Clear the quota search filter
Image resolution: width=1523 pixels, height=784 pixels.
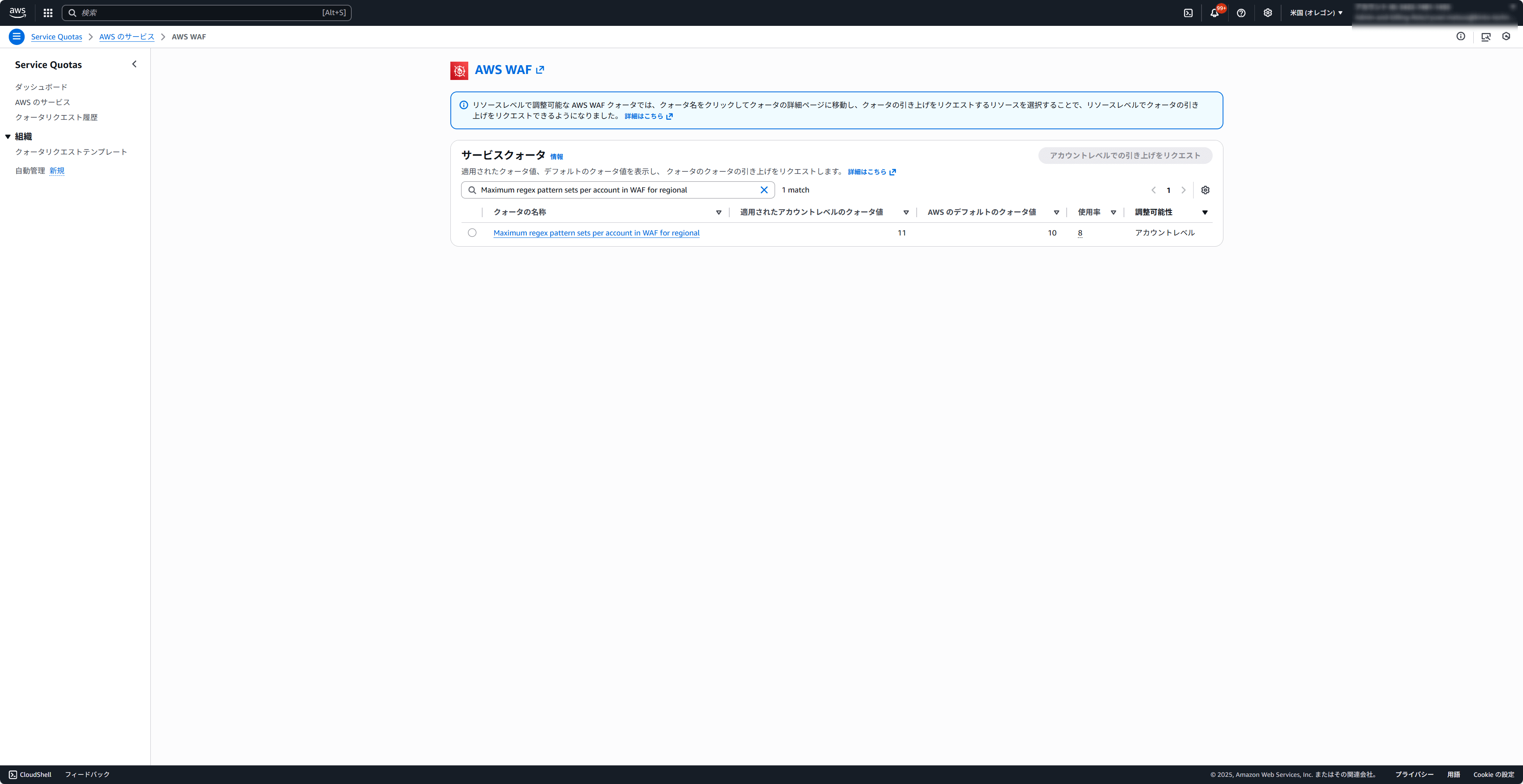click(764, 190)
